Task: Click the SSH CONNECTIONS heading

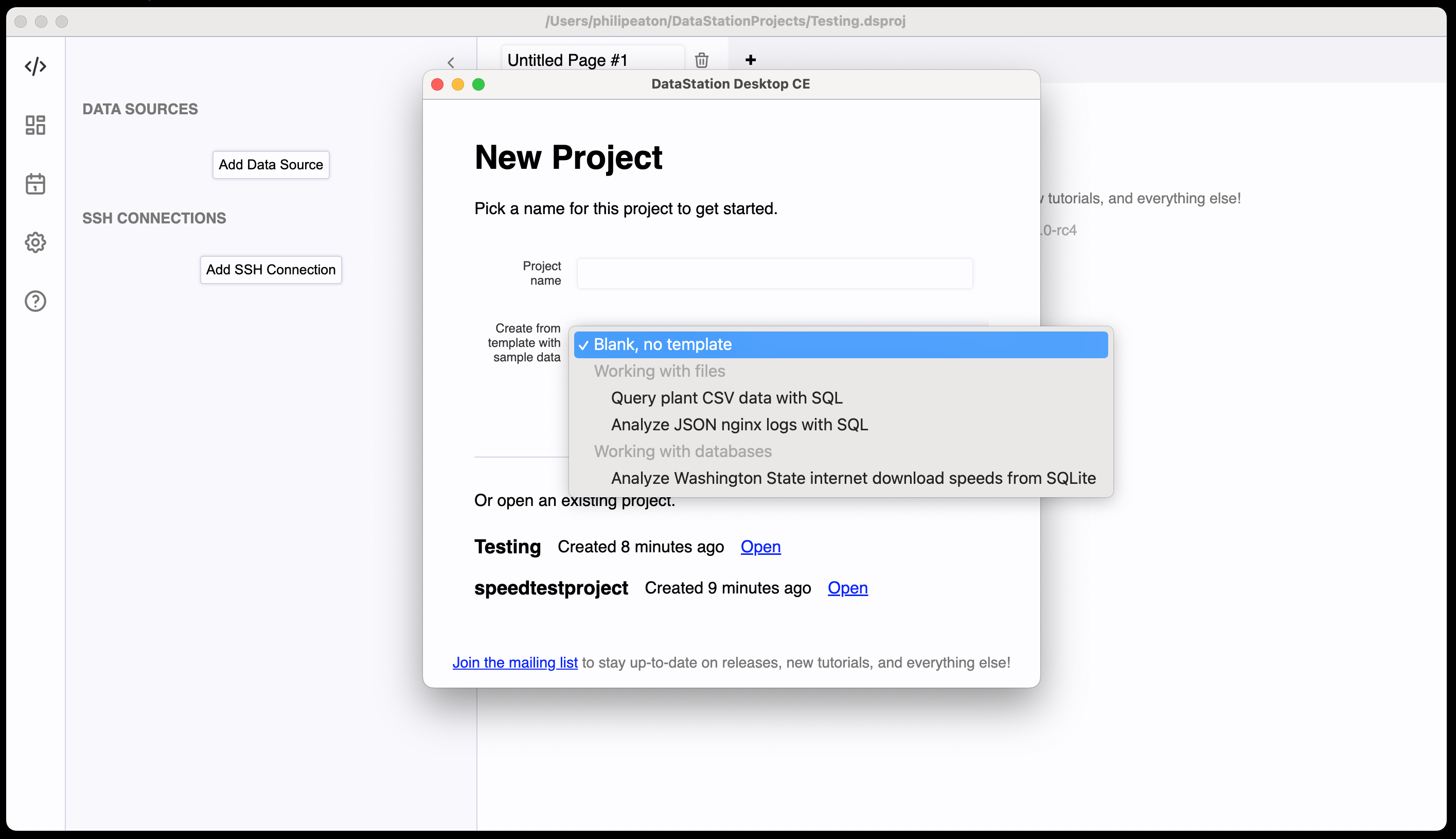Action: [154, 218]
